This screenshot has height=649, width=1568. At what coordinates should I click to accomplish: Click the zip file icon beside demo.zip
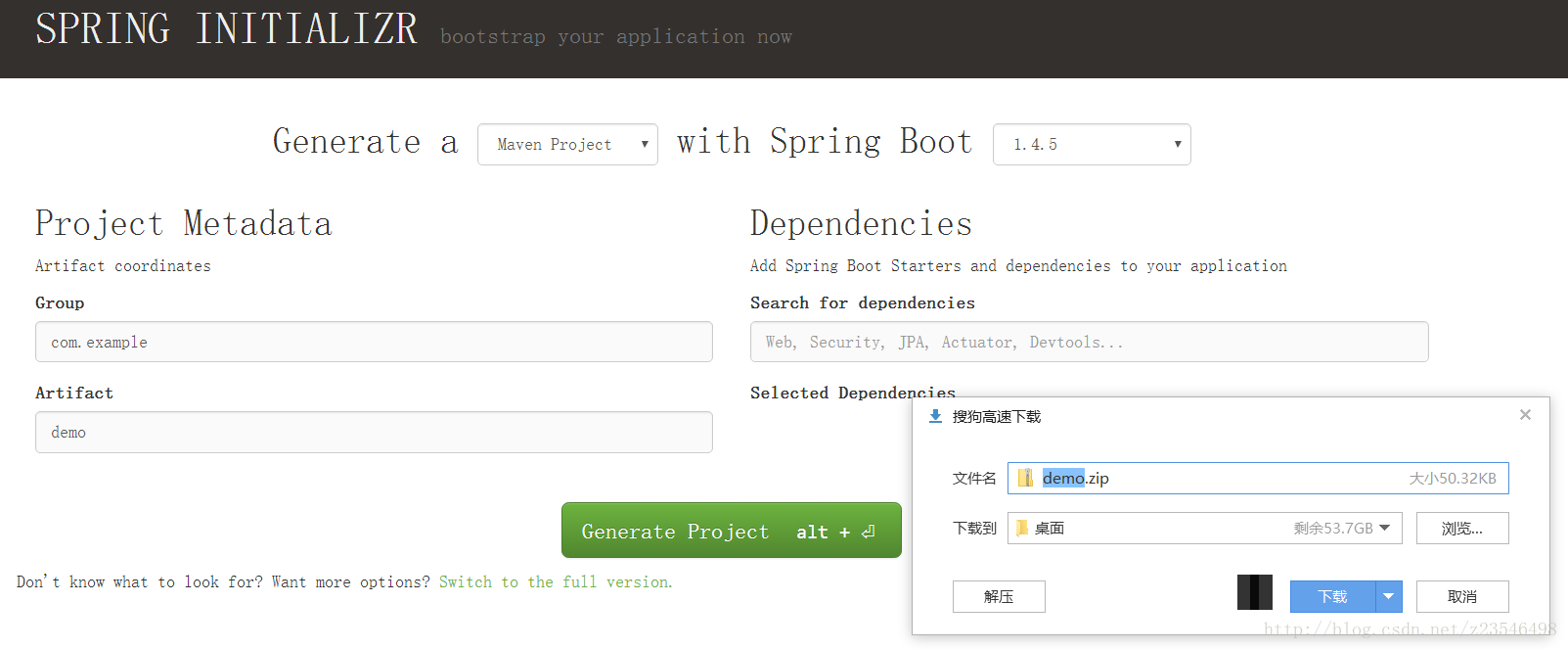tap(1025, 478)
